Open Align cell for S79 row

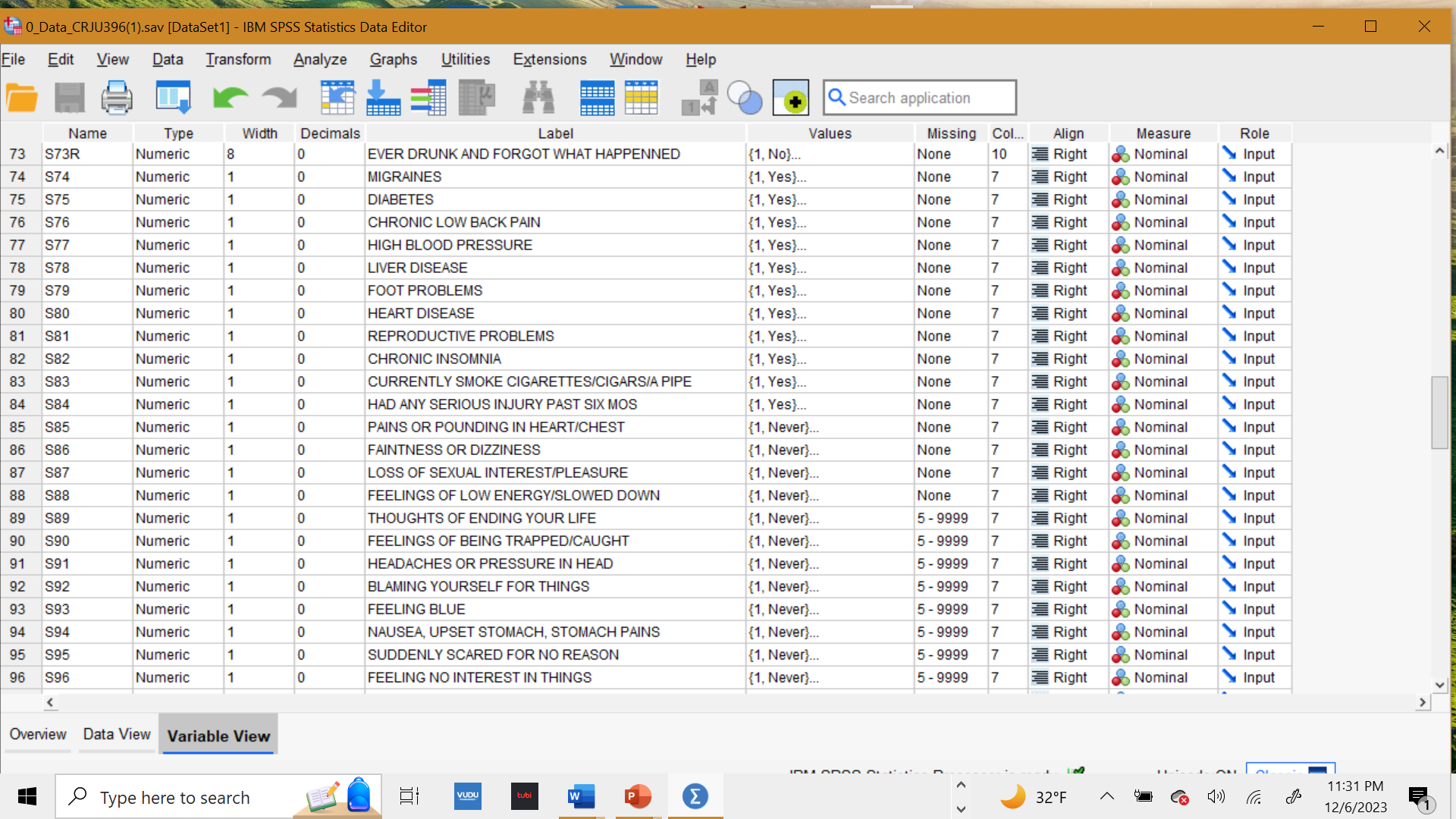click(x=1068, y=290)
